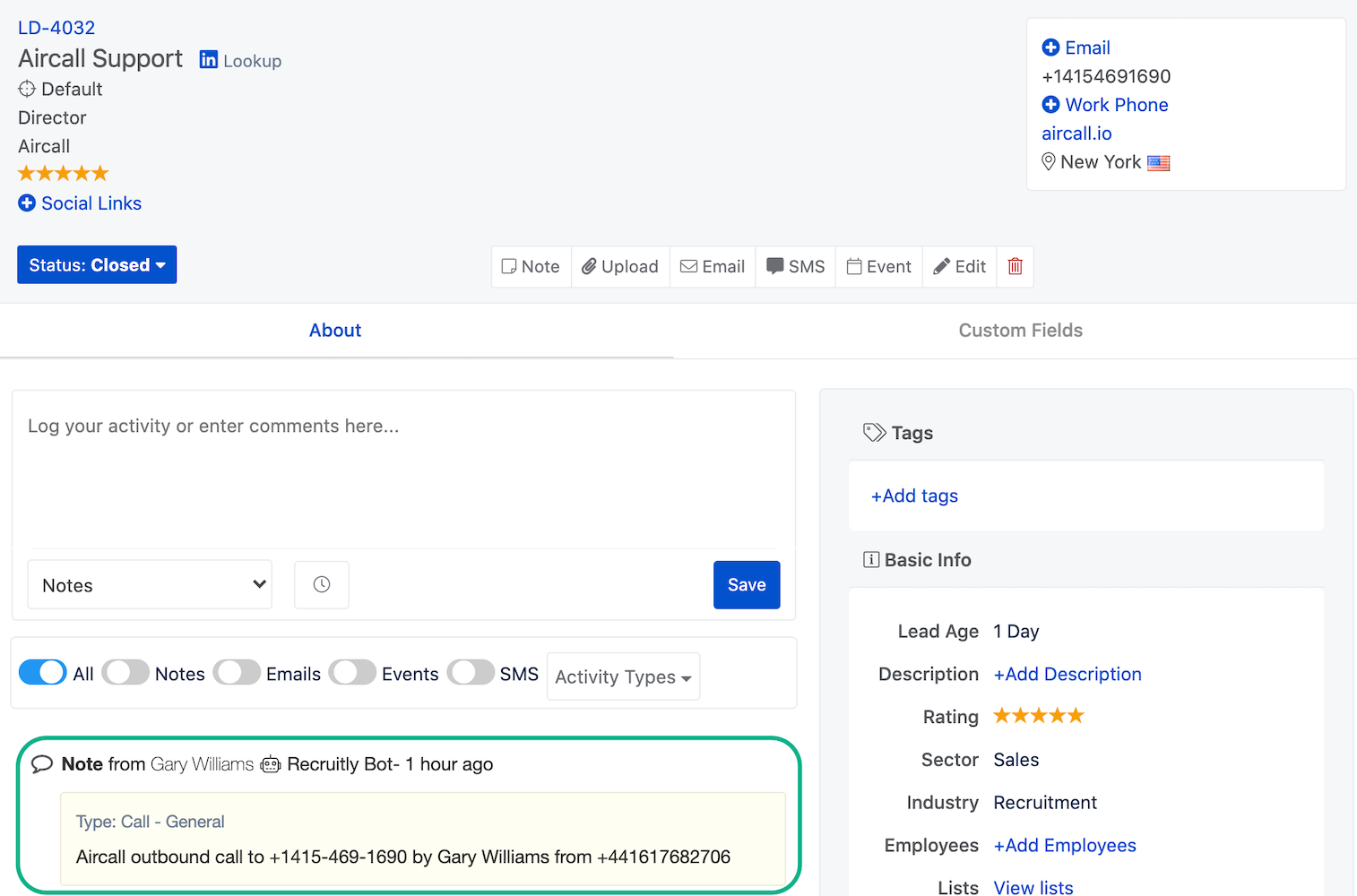
Task: Expand the Activity Types dropdown
Action: pyautogui.click(x=623, y=676)
